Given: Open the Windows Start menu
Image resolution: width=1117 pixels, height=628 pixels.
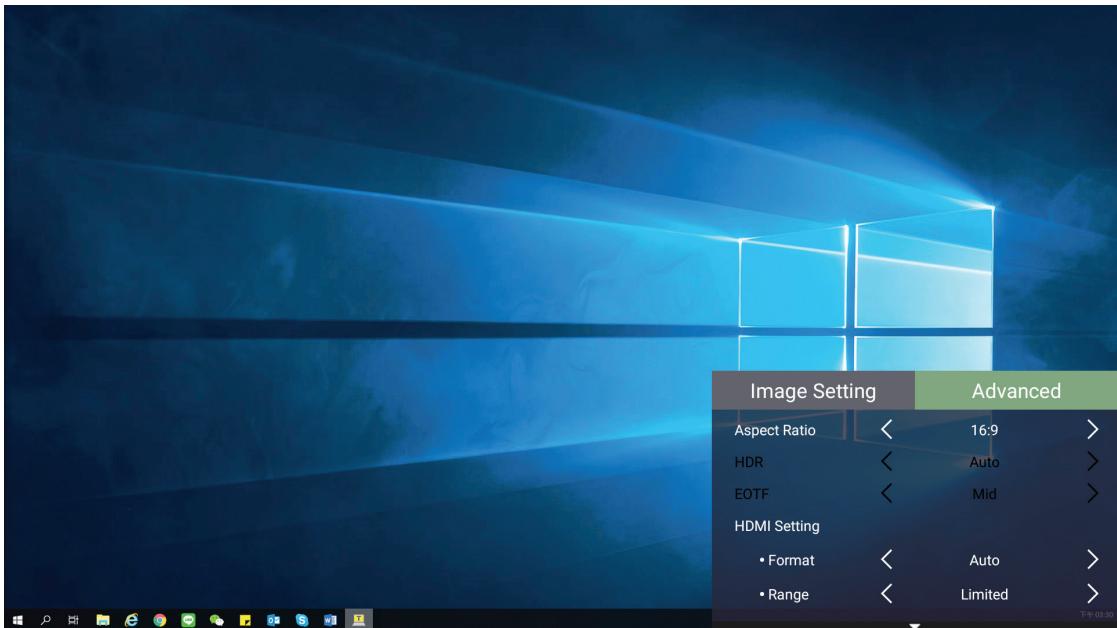Looking at the screenshot, I should pos(18,620).
